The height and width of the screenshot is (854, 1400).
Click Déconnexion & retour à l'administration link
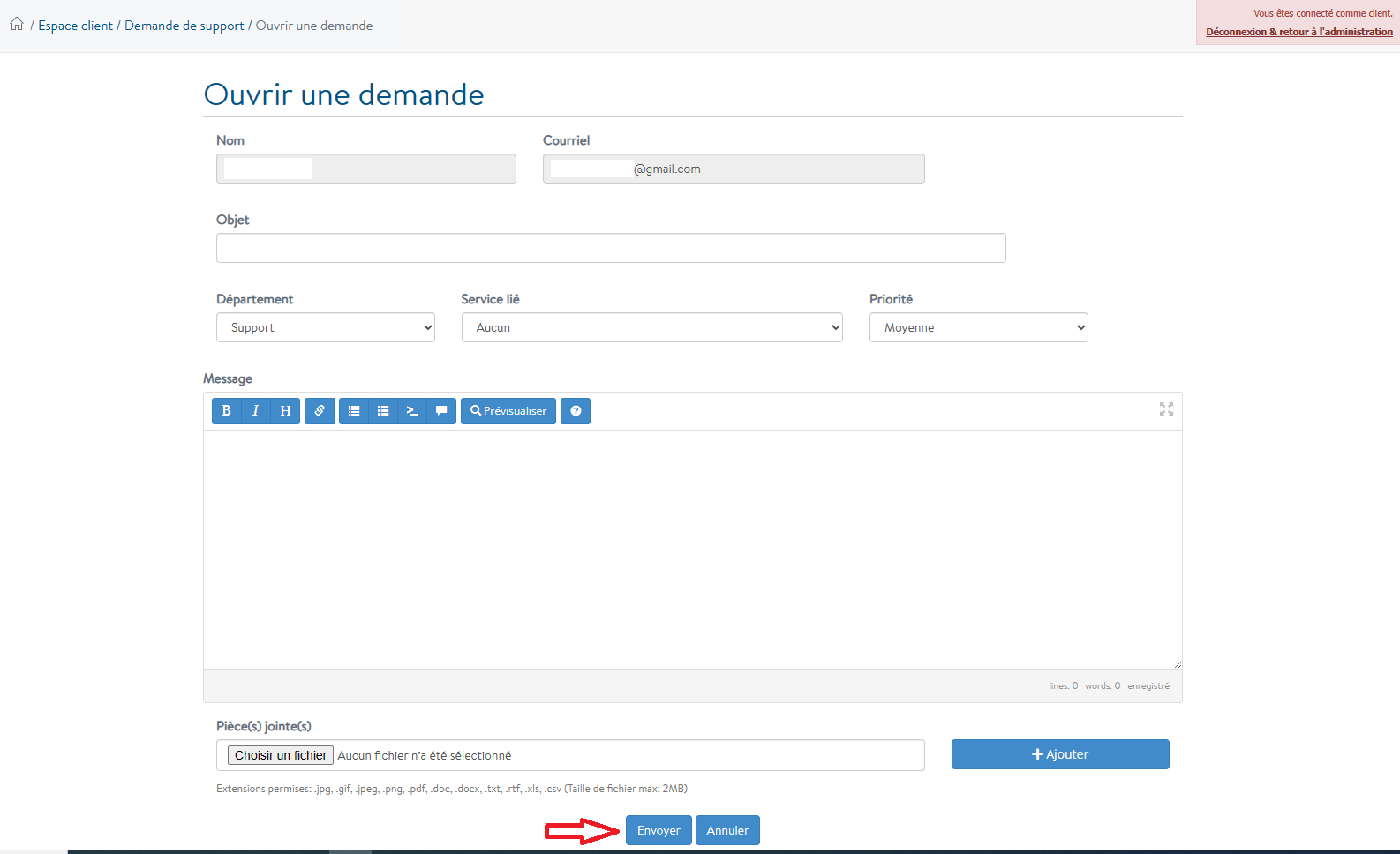[x=1299, y=32]
